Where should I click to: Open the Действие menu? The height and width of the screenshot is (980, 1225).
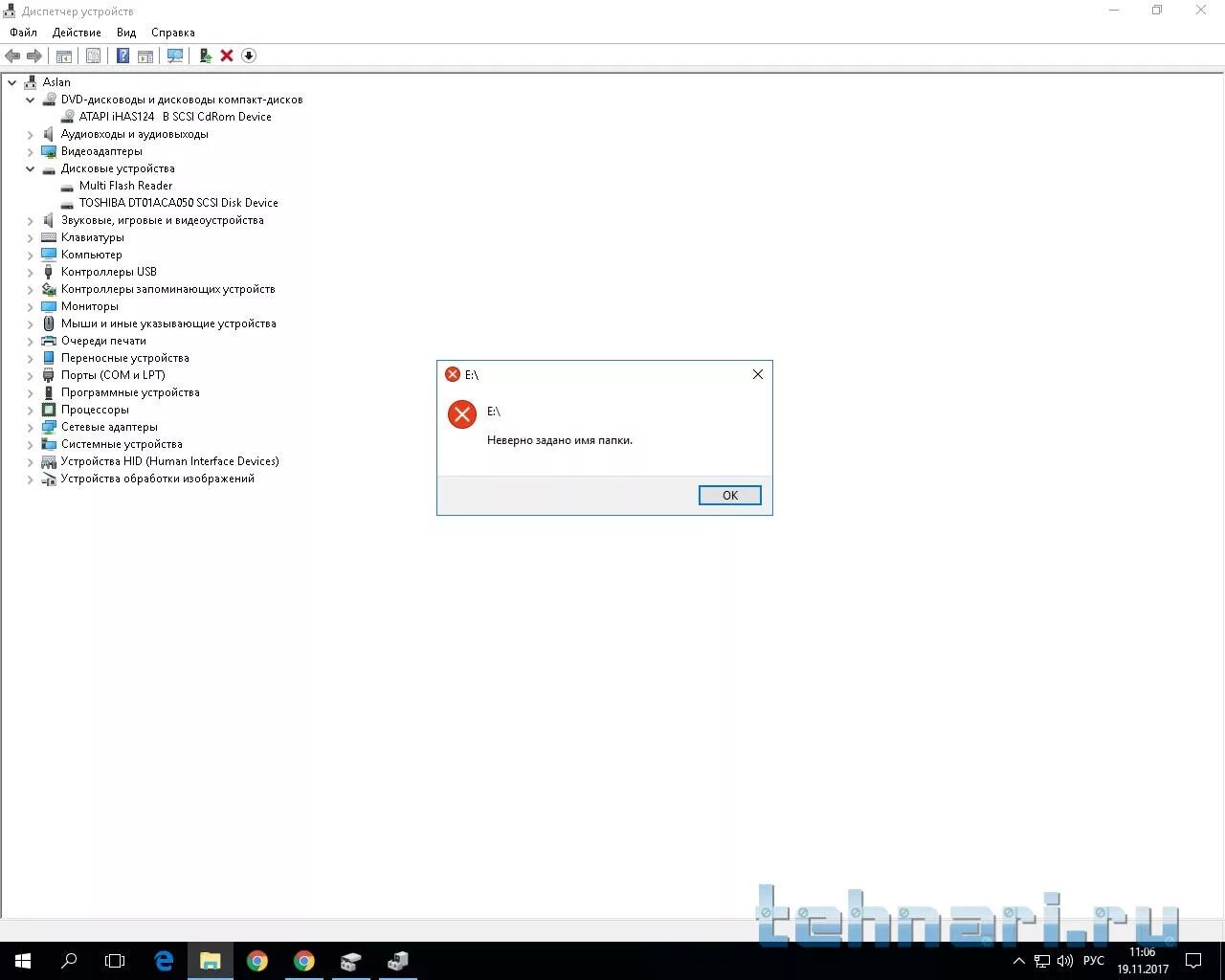77,32
